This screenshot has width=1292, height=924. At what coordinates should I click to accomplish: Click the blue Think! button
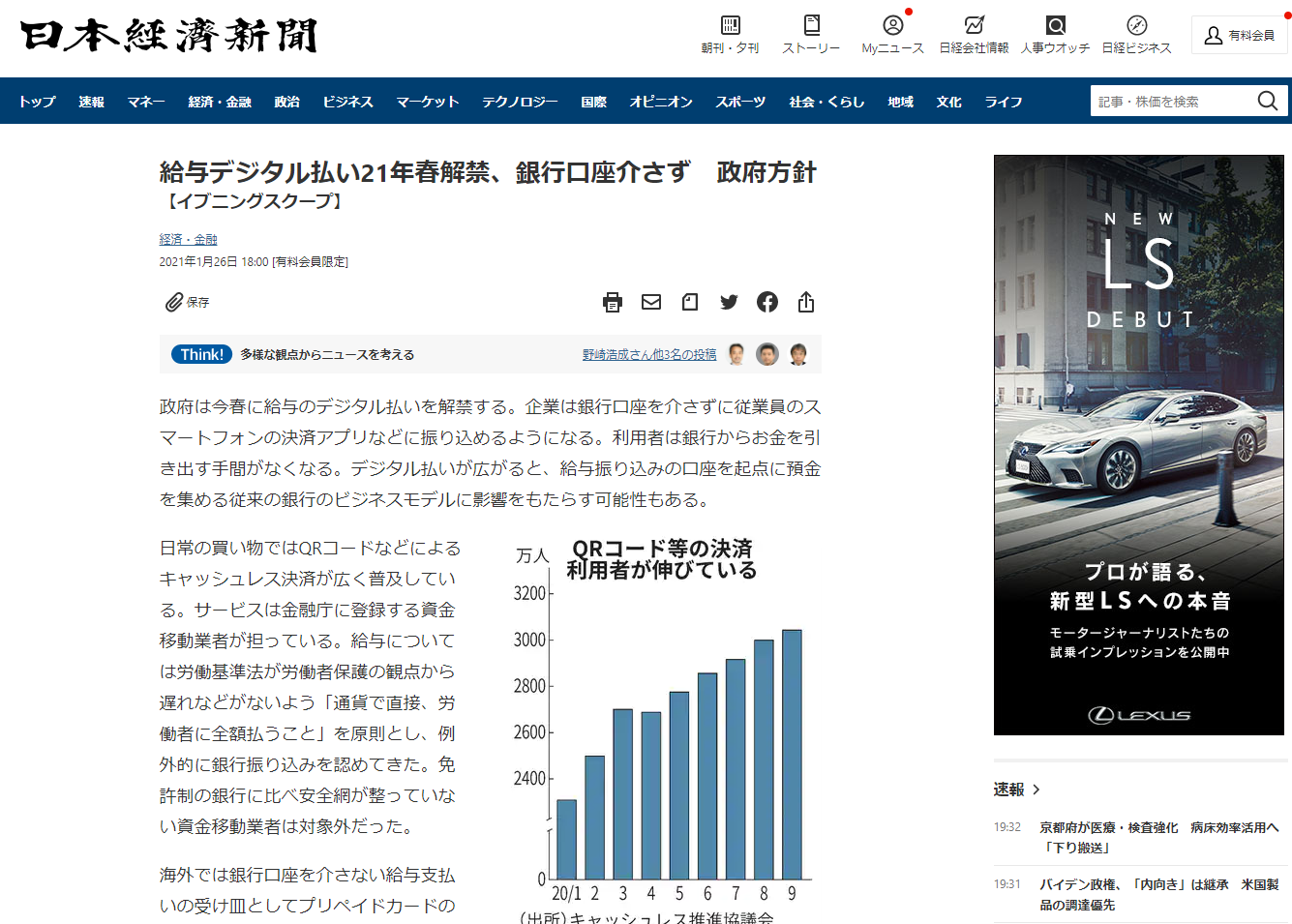pos(201,355)
